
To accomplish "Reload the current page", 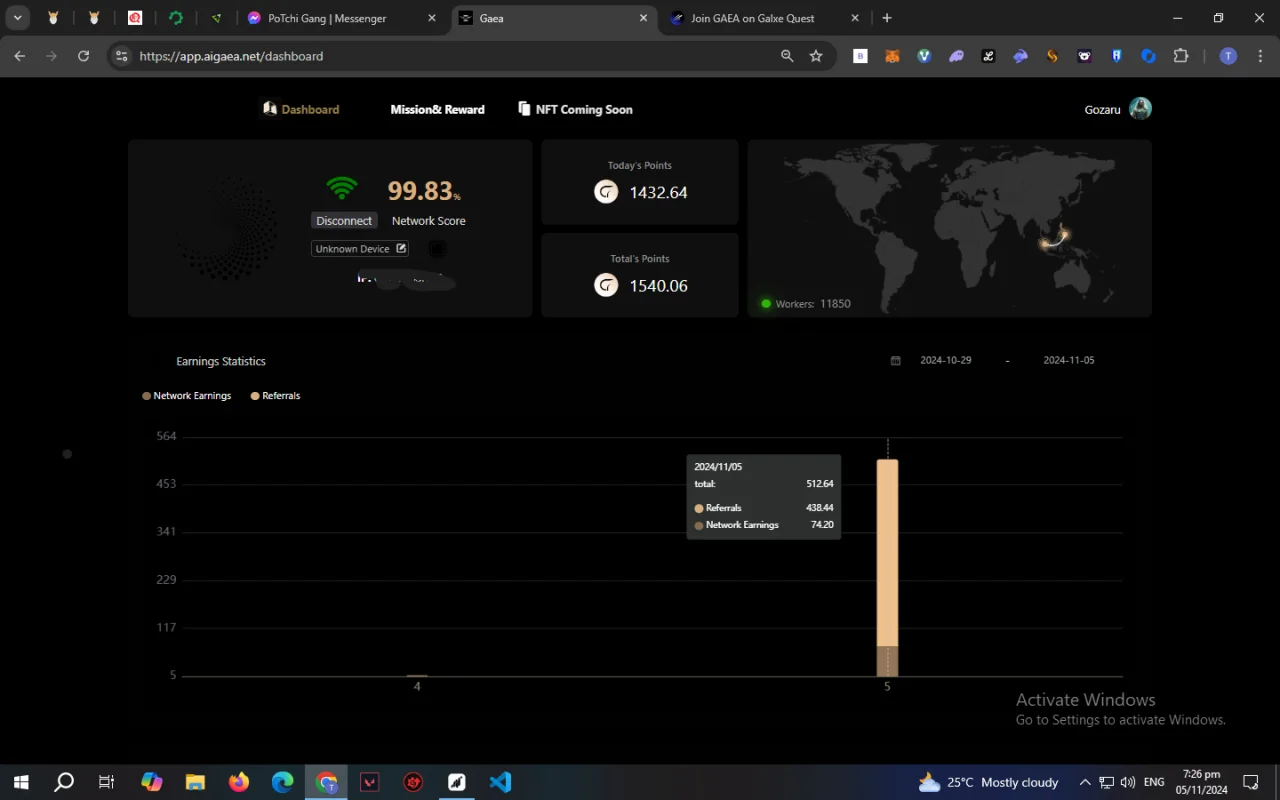I will click(84, 56).
